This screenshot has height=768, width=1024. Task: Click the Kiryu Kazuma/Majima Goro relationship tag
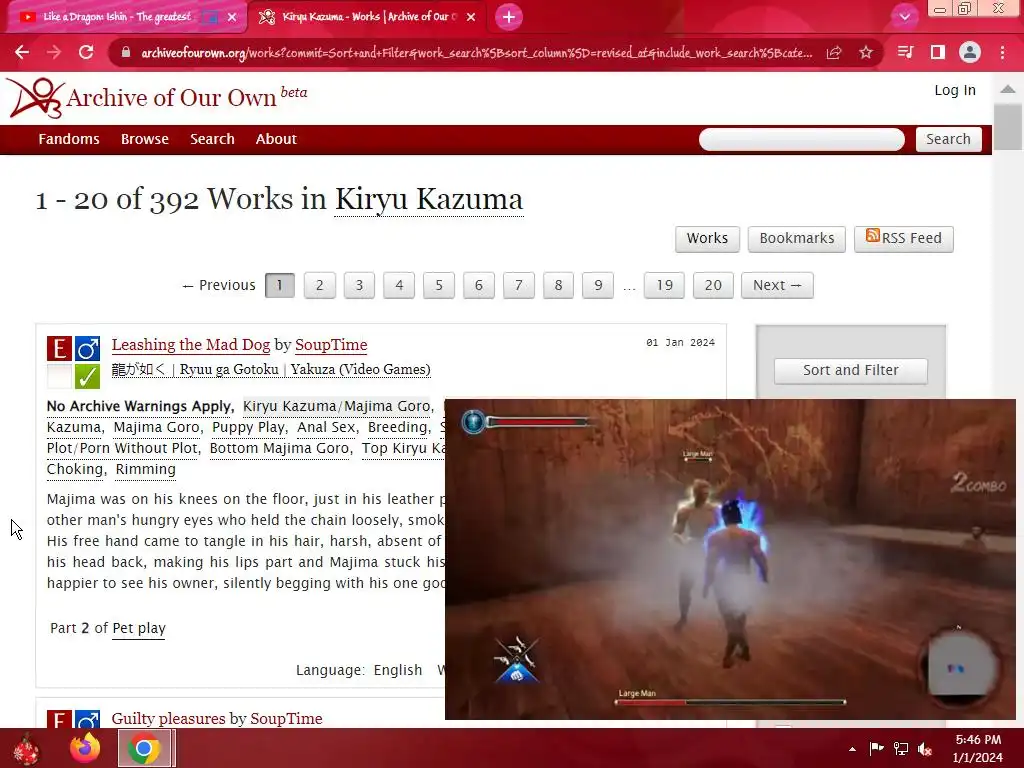[336, 406]
